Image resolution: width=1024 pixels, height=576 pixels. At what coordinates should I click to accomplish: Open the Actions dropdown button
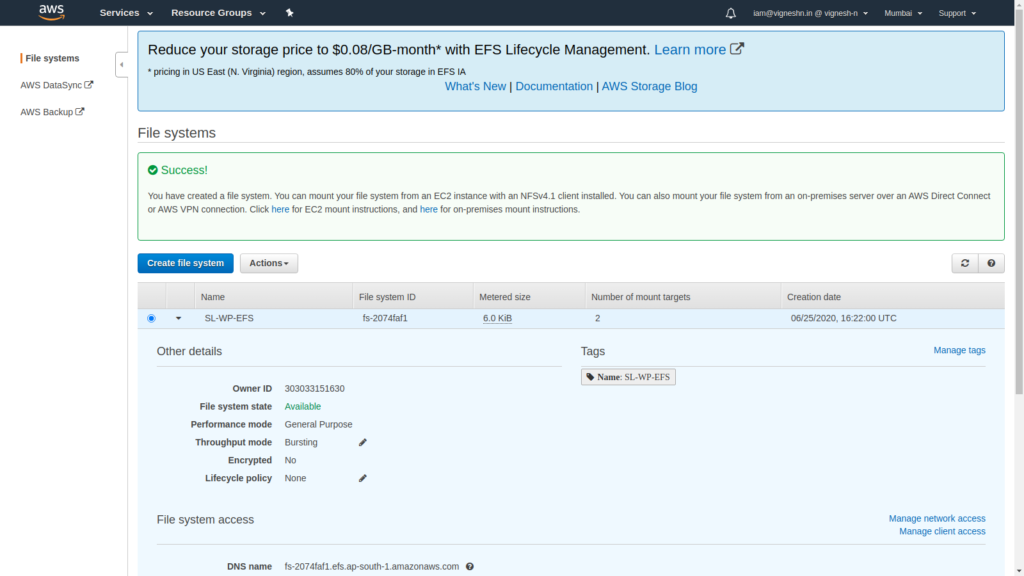268,263
